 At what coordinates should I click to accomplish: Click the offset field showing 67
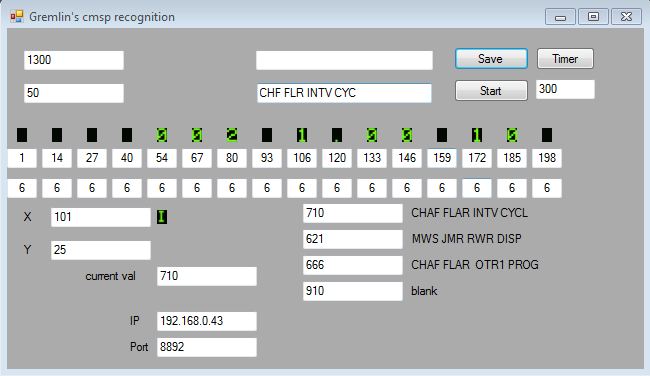click(x=197, y=158)
